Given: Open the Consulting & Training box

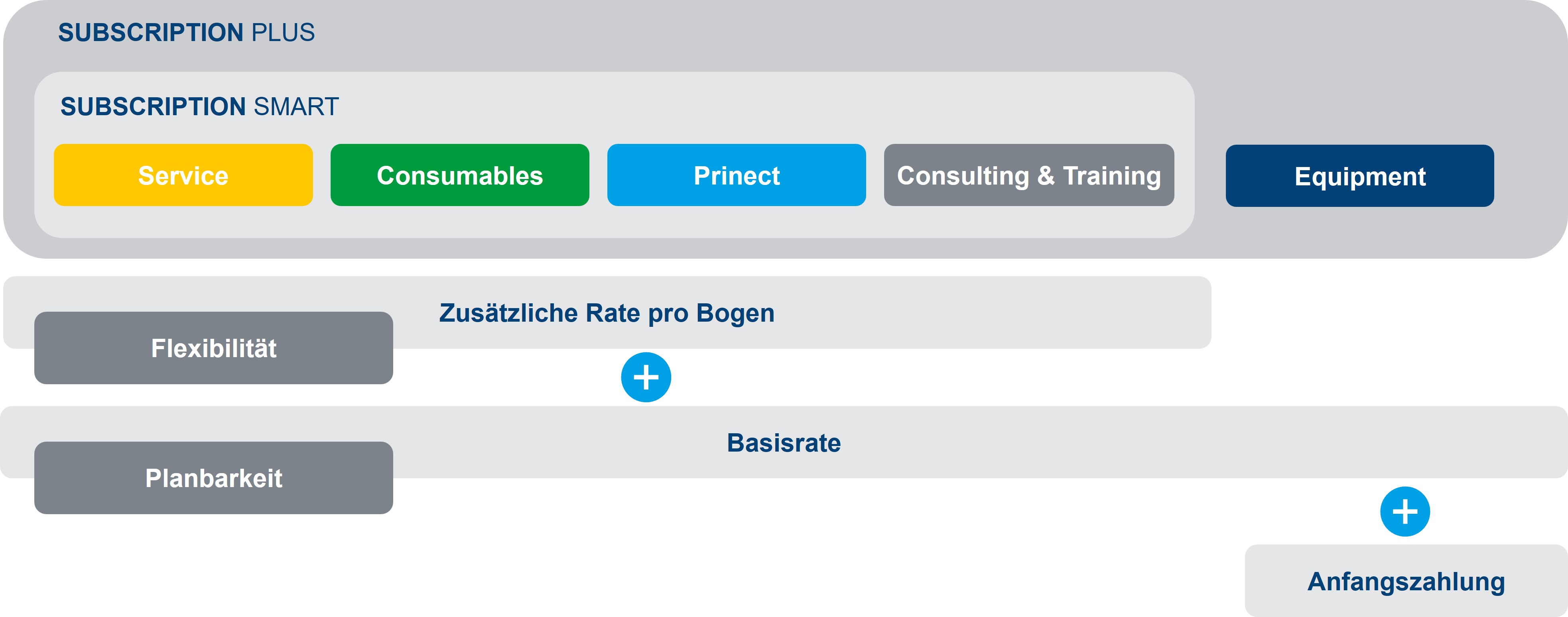Looking at the screenshot, I should pyautogui.click(x=1029, y=175).
